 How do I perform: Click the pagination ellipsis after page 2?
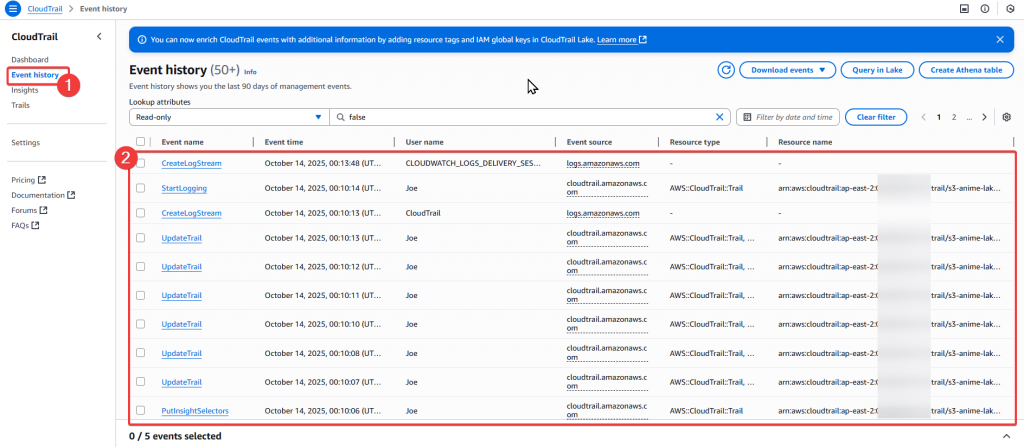click(x=969, y=118)
